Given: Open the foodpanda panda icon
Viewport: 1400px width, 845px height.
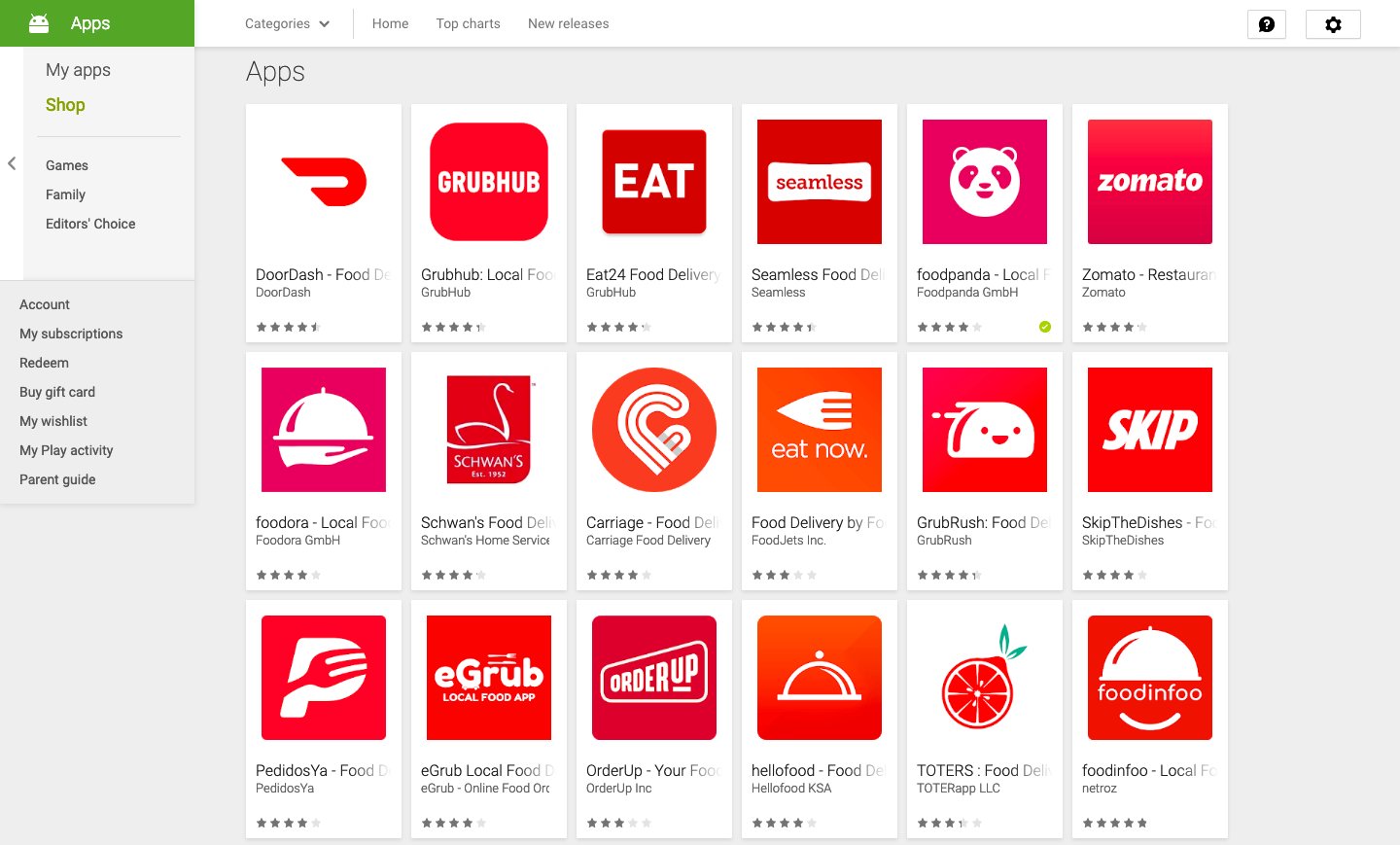Looking at the screenshot, I should [985, 182].
